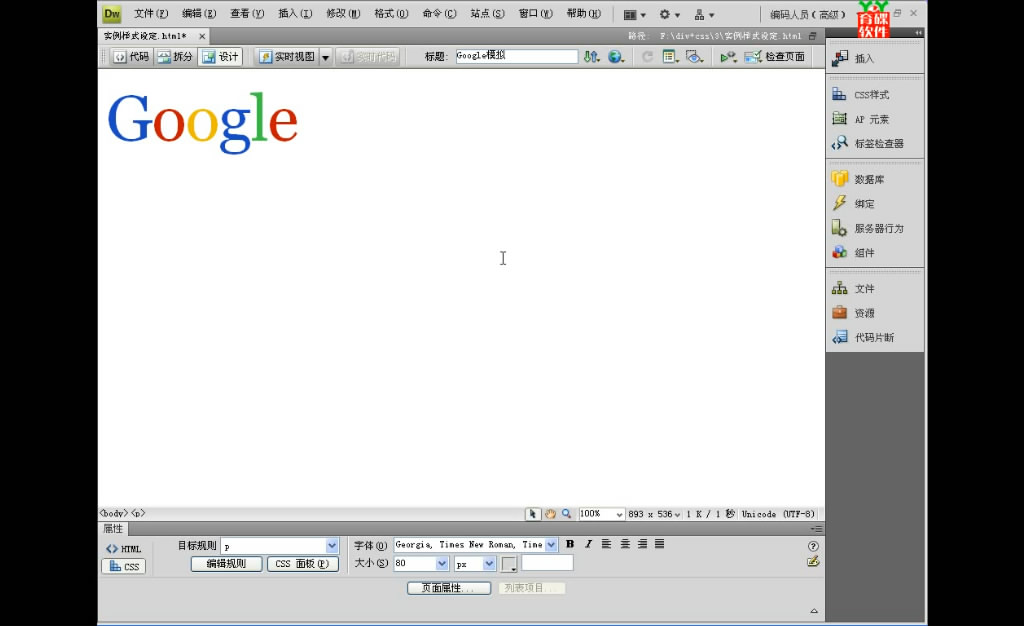Click the validate markup icon
This screenshot has height=626, width=1024.
point(728,57)
